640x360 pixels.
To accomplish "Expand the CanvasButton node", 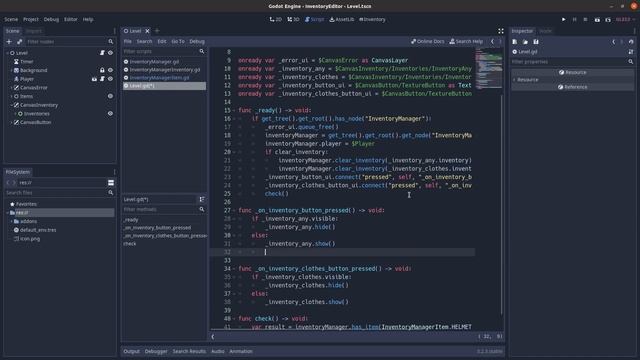I will click(x=11, y=122).
